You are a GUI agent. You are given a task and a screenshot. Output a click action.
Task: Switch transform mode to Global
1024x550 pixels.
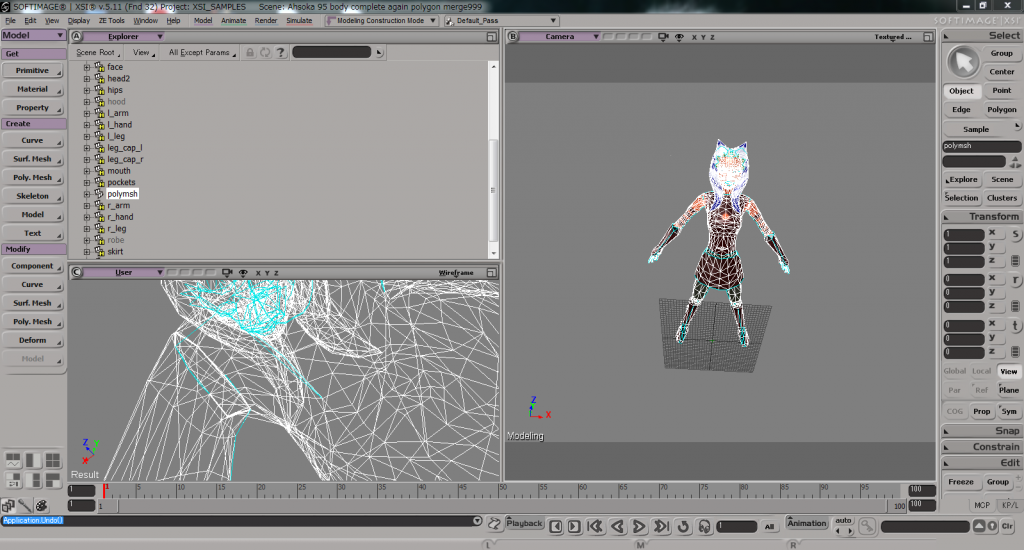tap(954, 371)
